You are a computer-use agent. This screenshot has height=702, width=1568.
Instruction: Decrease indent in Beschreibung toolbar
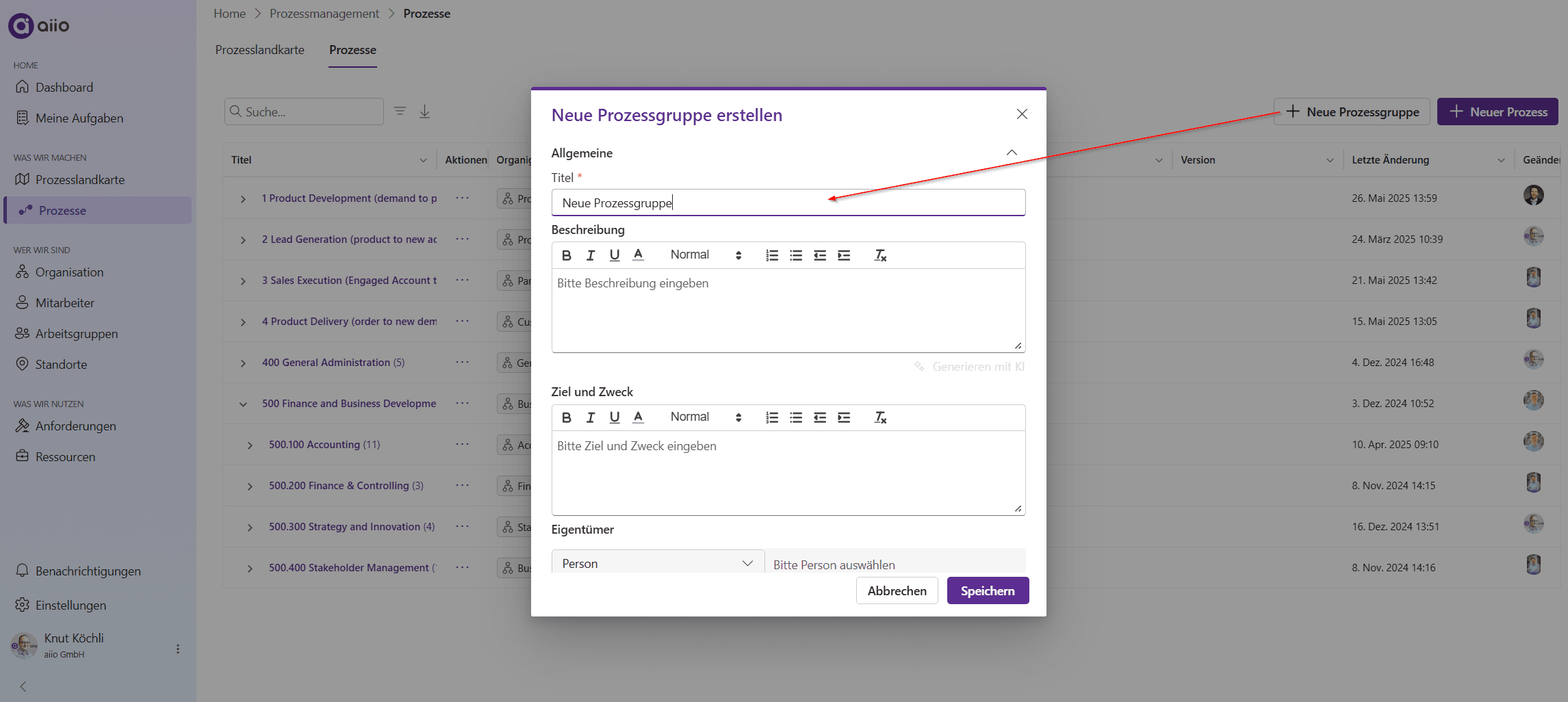pos(820,255)
